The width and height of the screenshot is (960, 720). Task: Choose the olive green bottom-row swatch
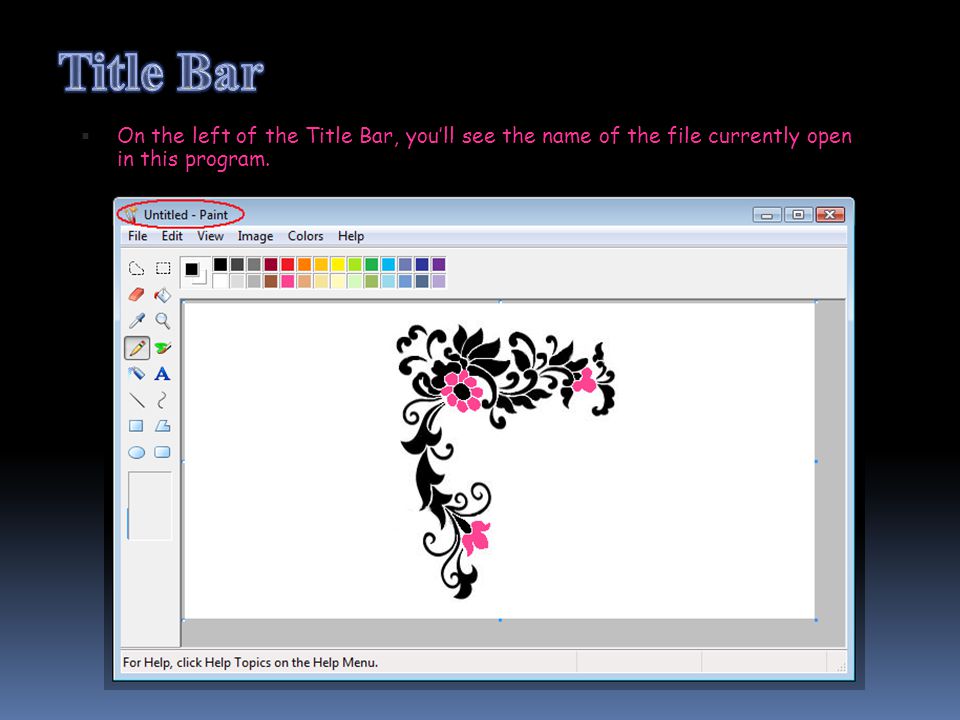point(372,281)
